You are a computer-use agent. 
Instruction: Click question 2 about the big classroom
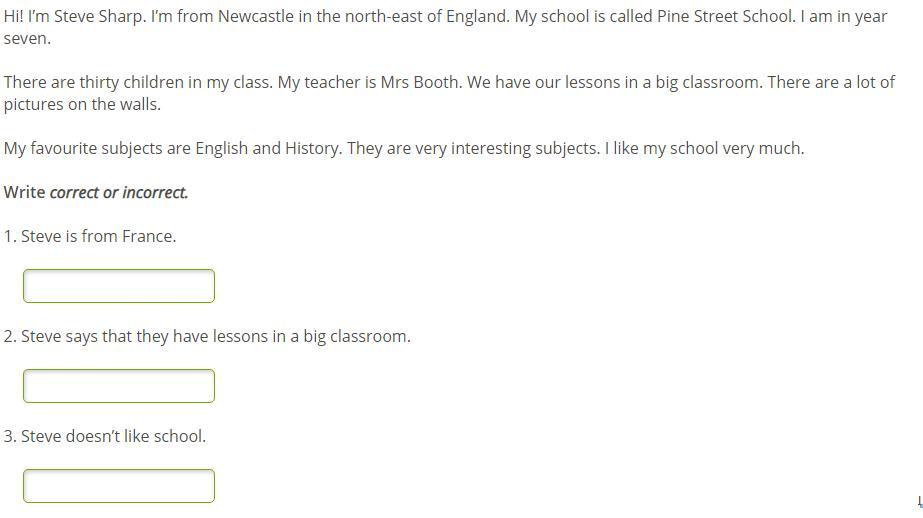click(207, 336)
